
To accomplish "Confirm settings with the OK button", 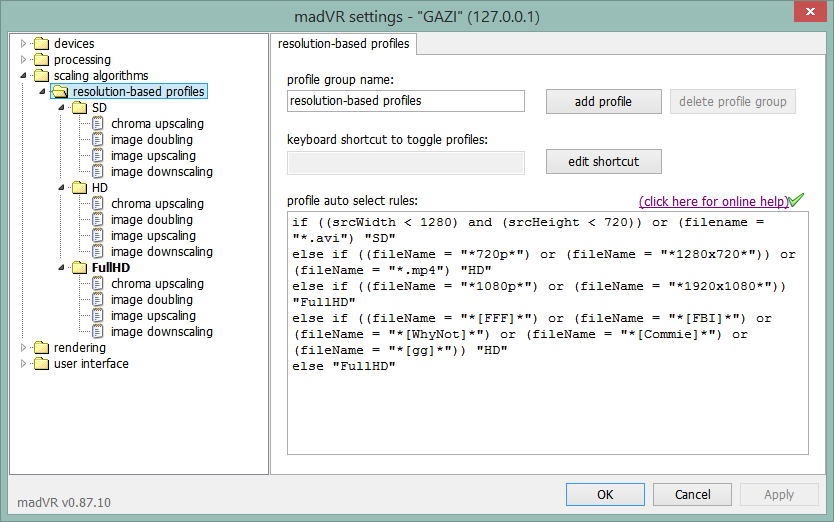I will tap(605, 495).
